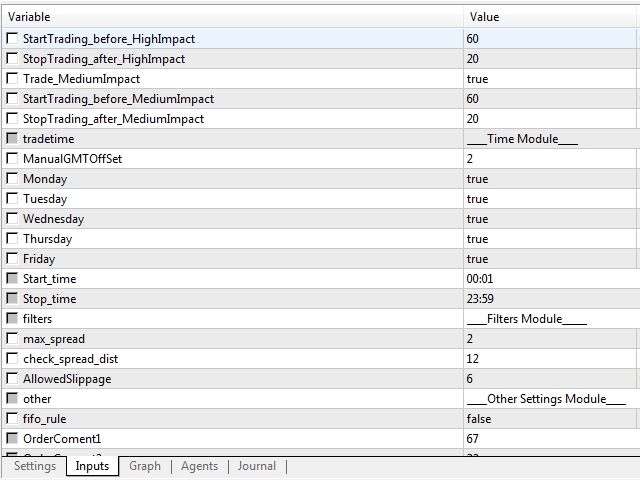The width and height of the screenshot is (640, 480).
Task: Toggle the fifo_rule checkbox
Action: coord(12,419)
